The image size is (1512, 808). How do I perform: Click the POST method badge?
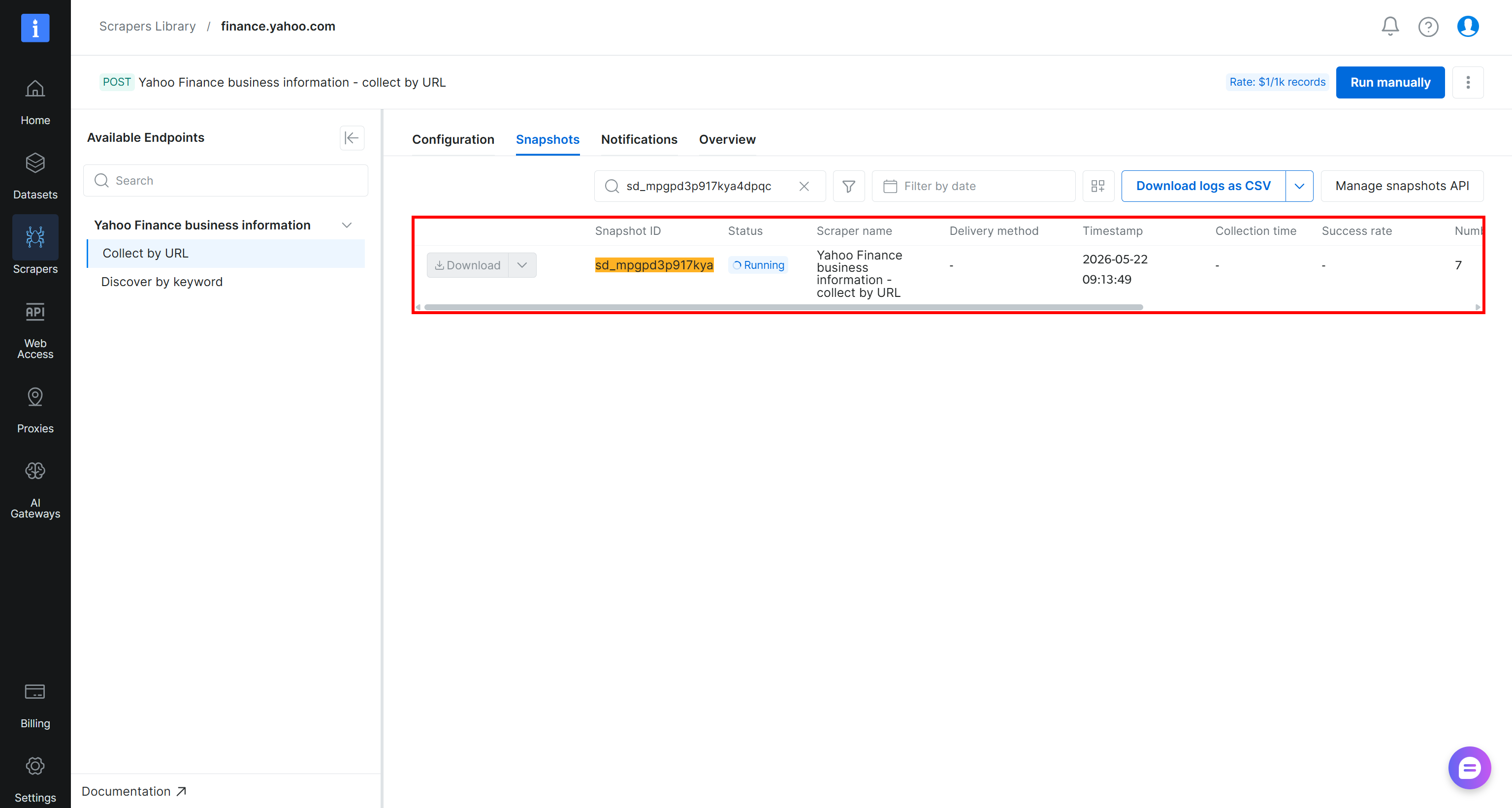pos(117,82)
